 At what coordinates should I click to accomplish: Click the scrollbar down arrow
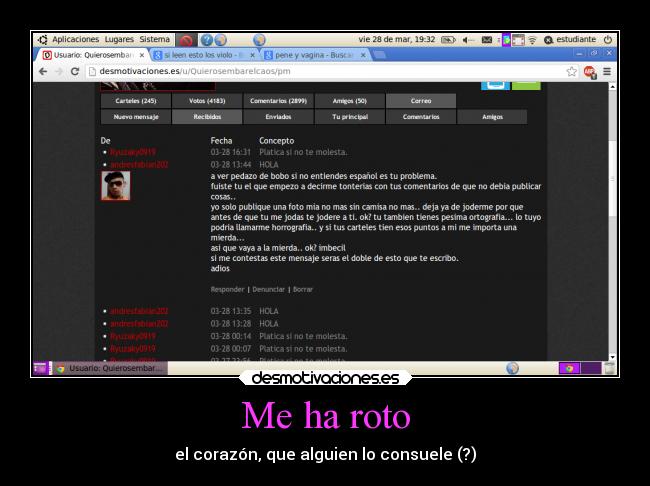[612, 357]
